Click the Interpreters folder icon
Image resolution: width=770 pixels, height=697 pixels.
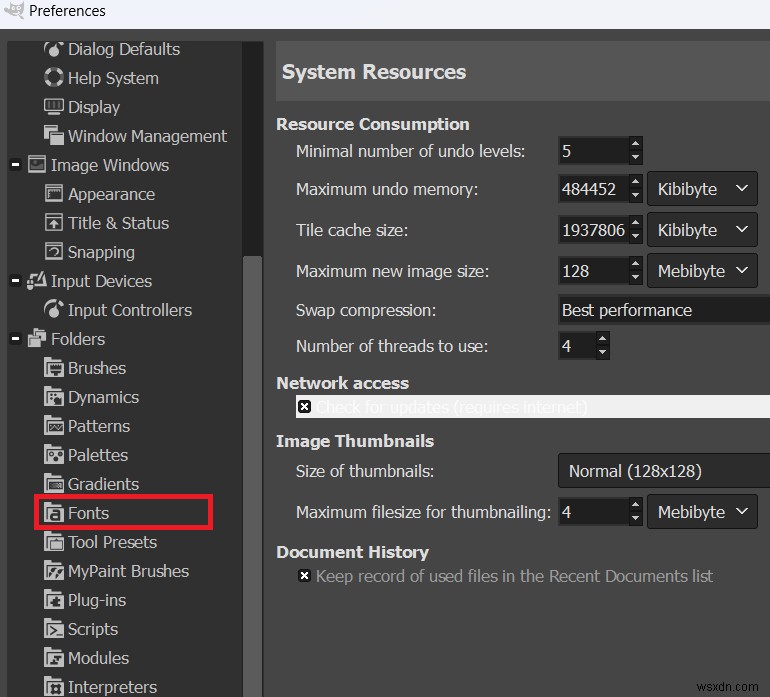54,686
